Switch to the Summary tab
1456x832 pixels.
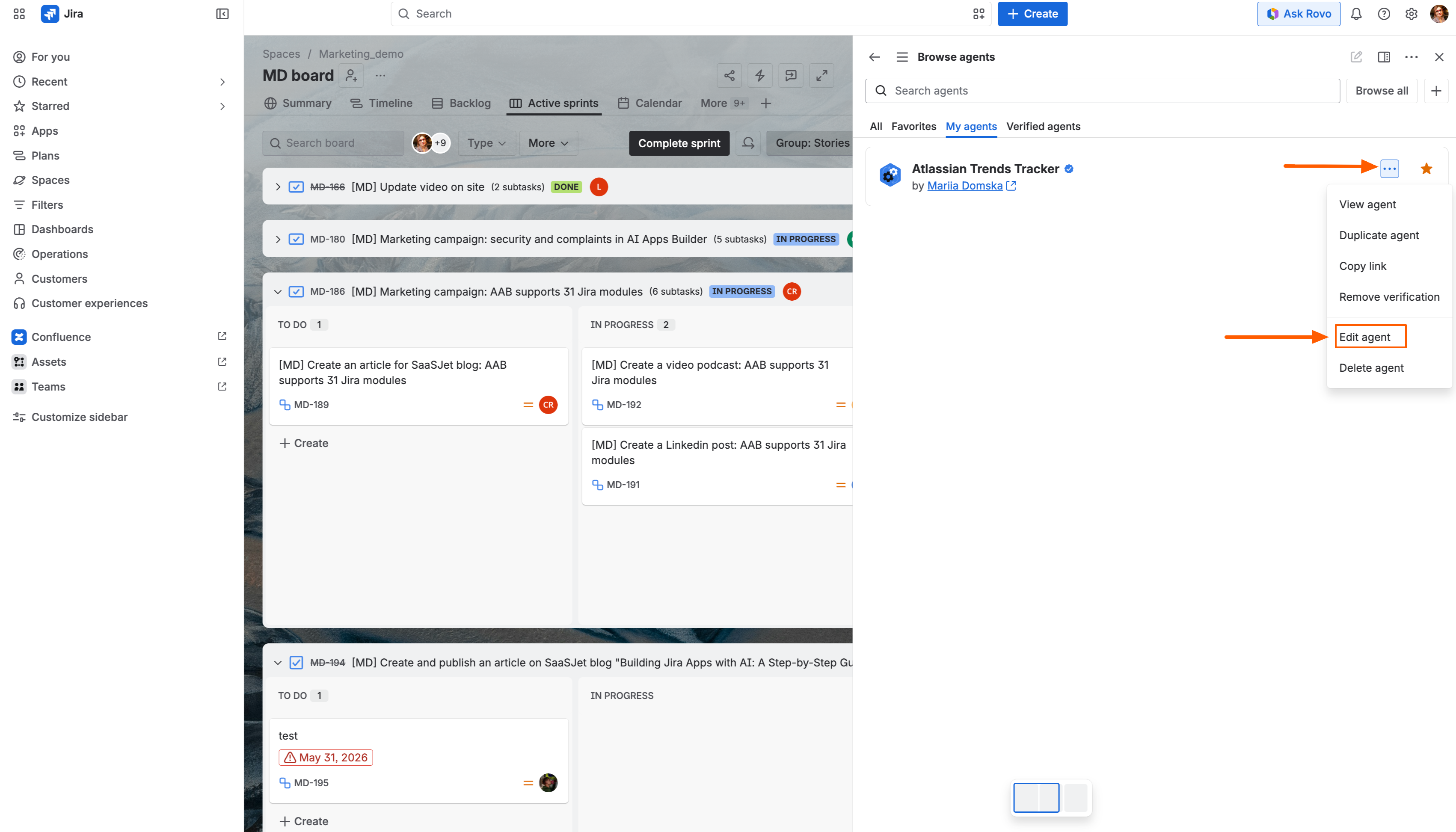[298, 104]
